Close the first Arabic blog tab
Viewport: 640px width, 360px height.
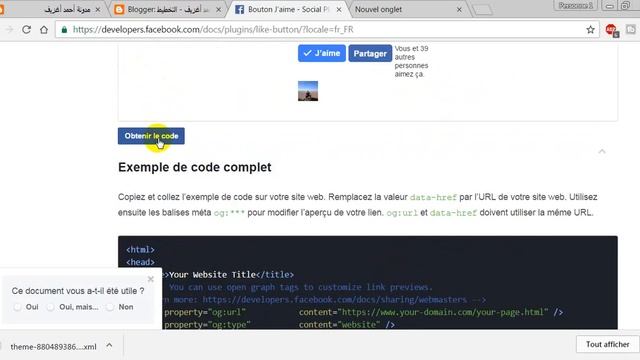(x=98, y=9)
